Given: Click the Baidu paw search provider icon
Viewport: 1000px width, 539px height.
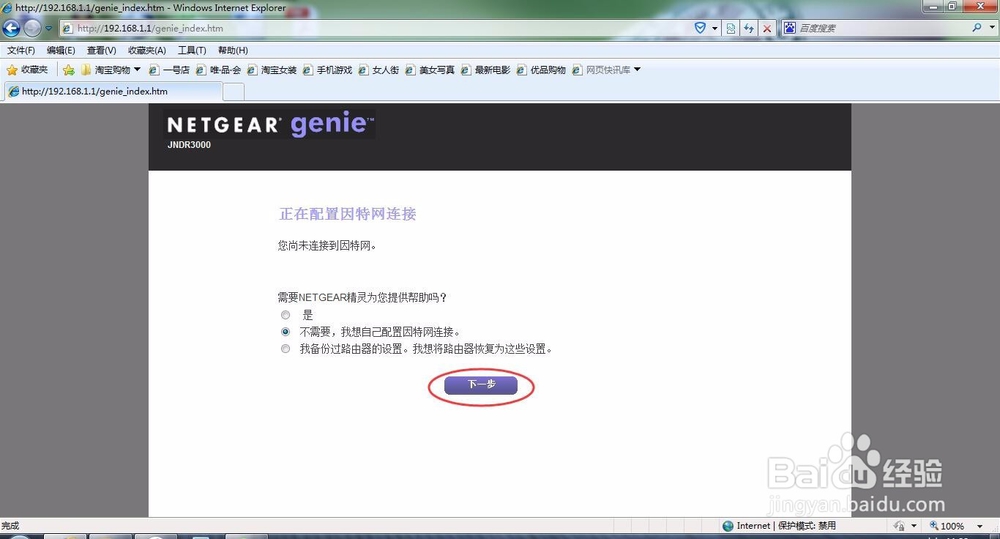Looking at the screenshot, I should 790,27.
